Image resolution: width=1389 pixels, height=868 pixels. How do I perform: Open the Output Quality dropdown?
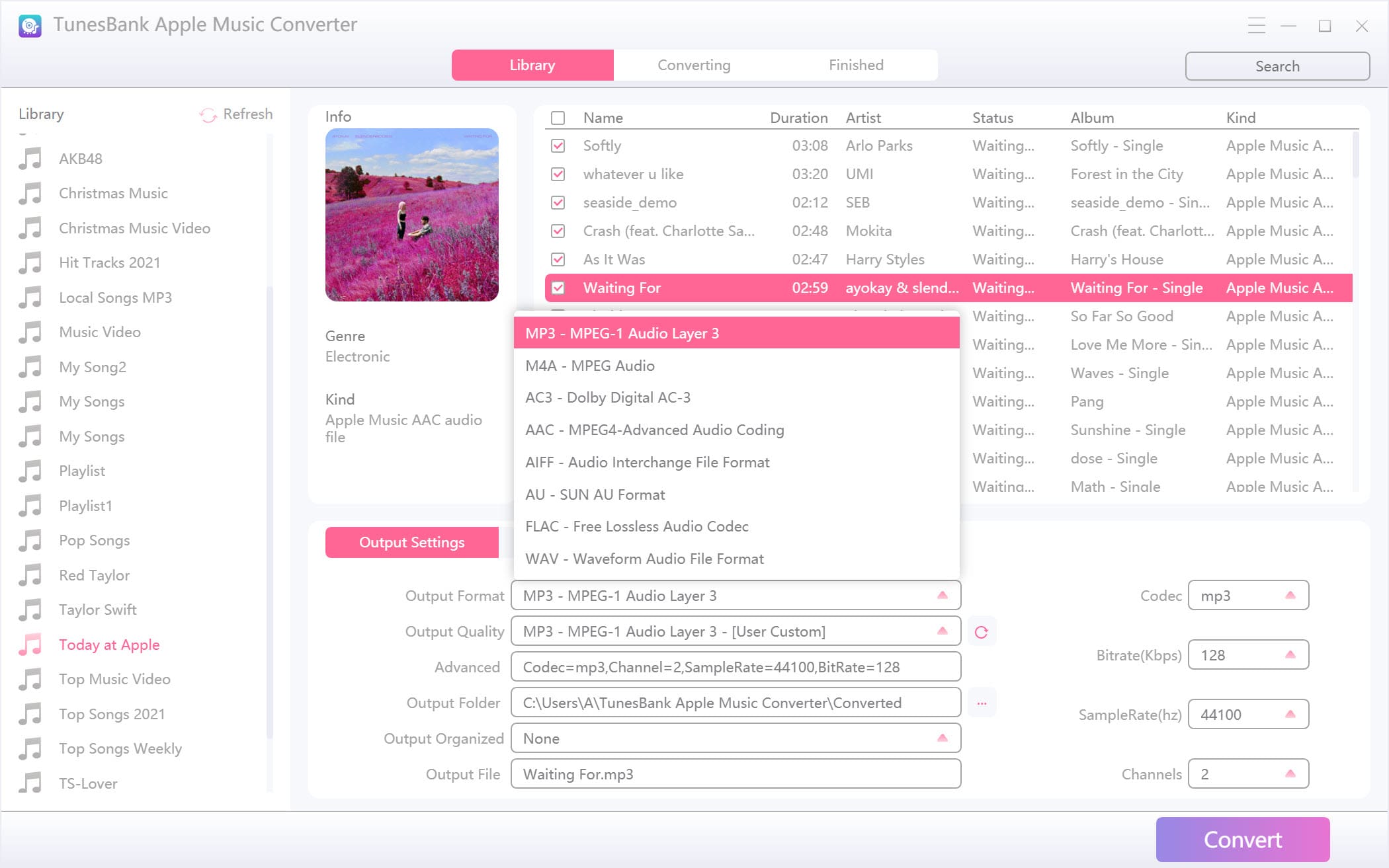pyautogui.click(x=736, y=631)
